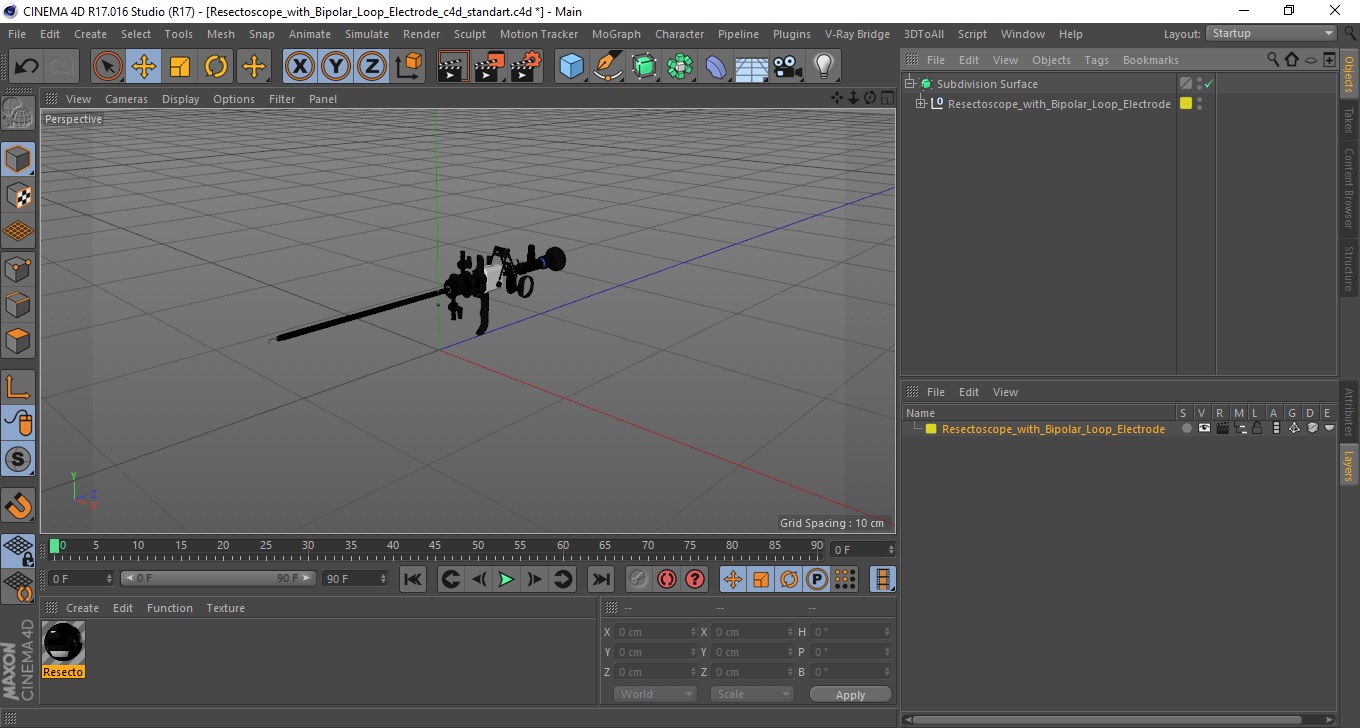Open the Sculpt menu

click(470, 34)
